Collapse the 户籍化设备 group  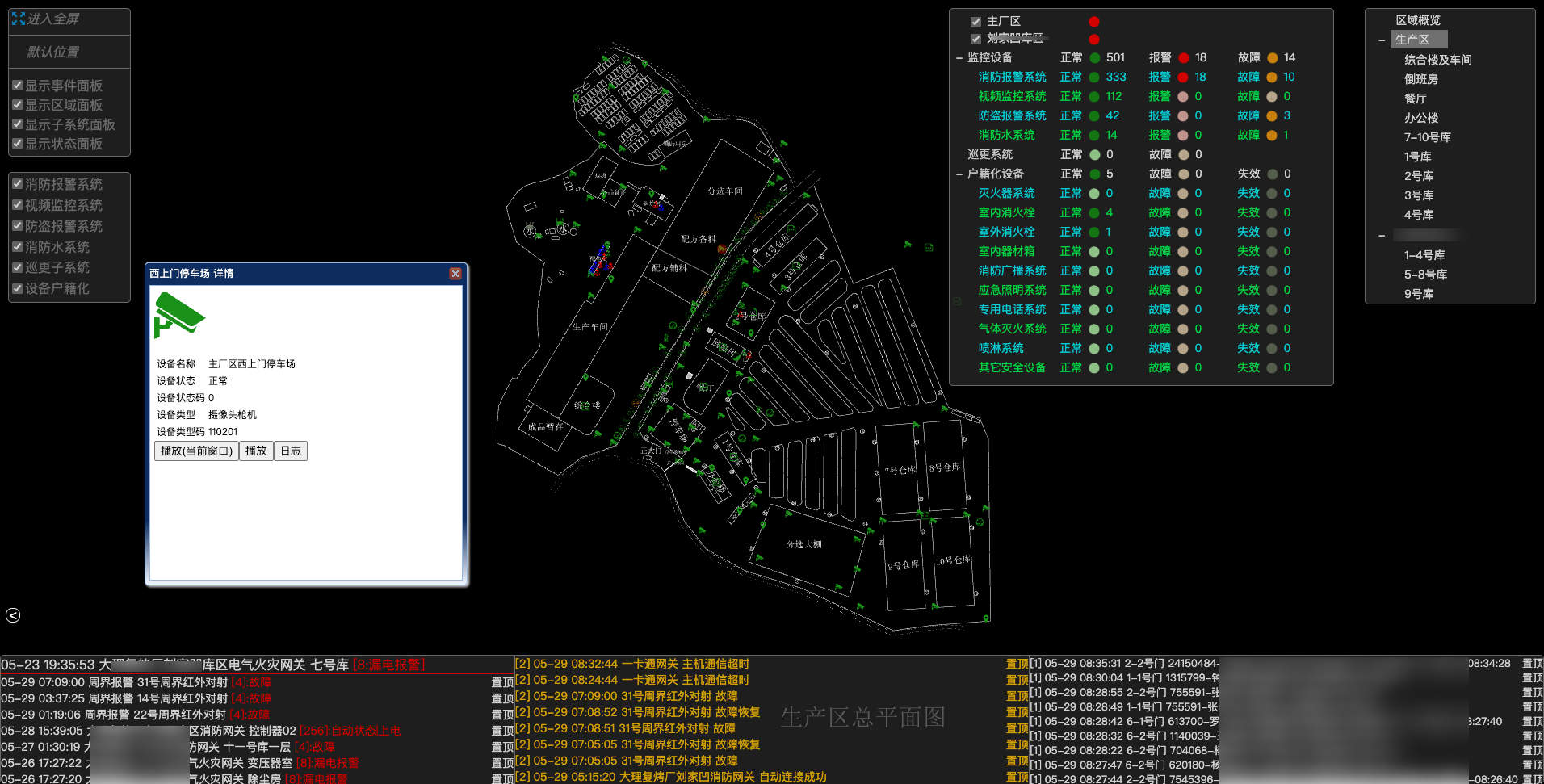pos(959,174)
